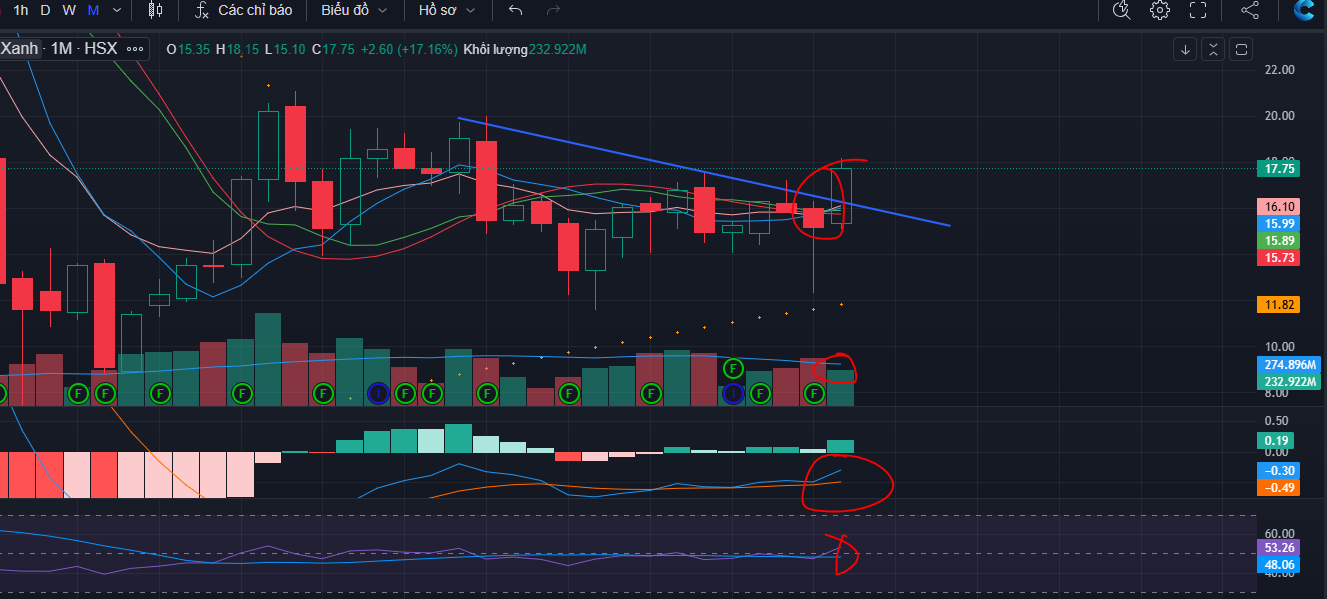Collapse the pane with inward arrows
This screenshot has width=1327, height=599.
pos(1213,49)
